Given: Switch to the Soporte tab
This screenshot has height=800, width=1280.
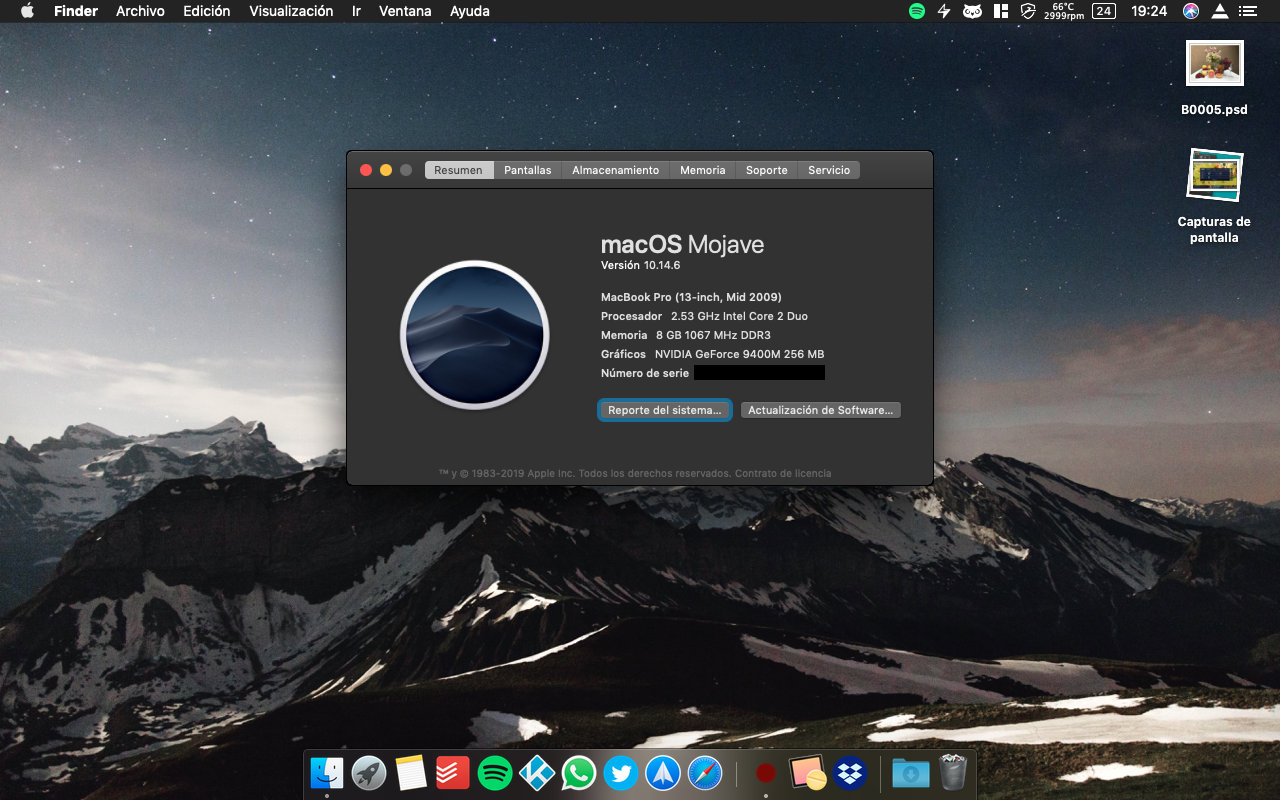Looking at the screenshot, I should 767,170.
